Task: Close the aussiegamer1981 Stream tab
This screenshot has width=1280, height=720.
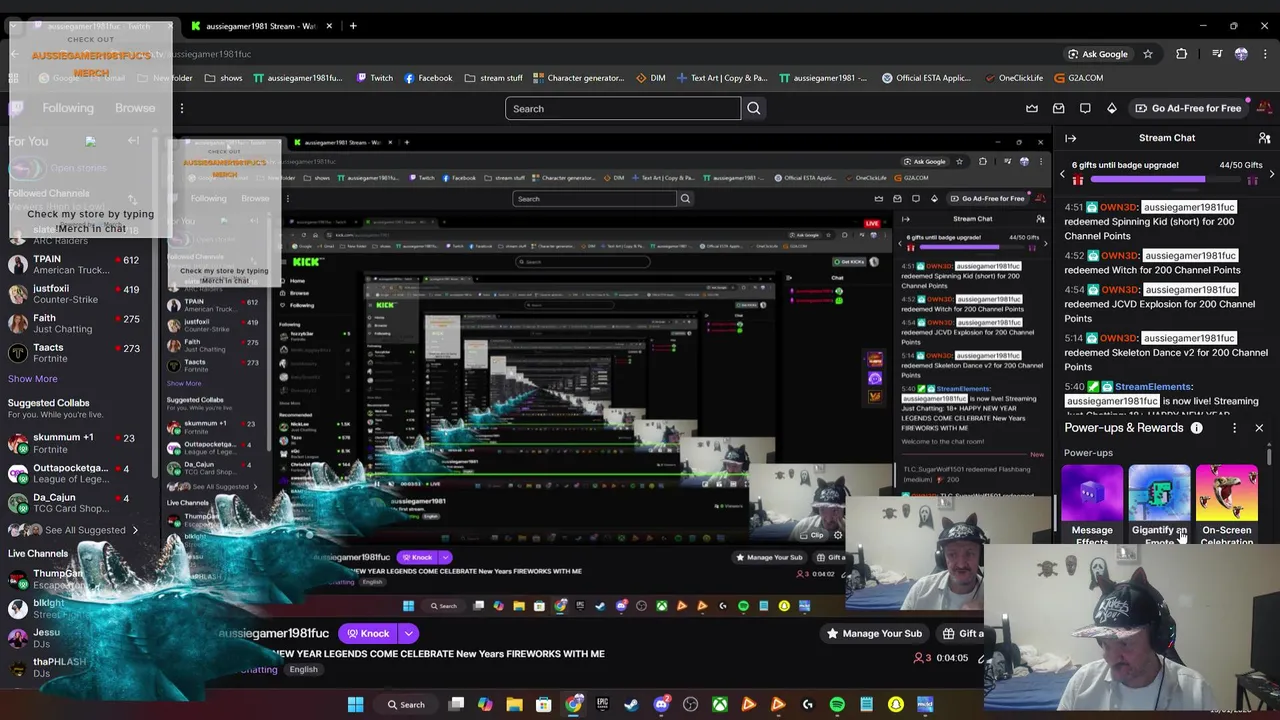Action: click(329, 26)
